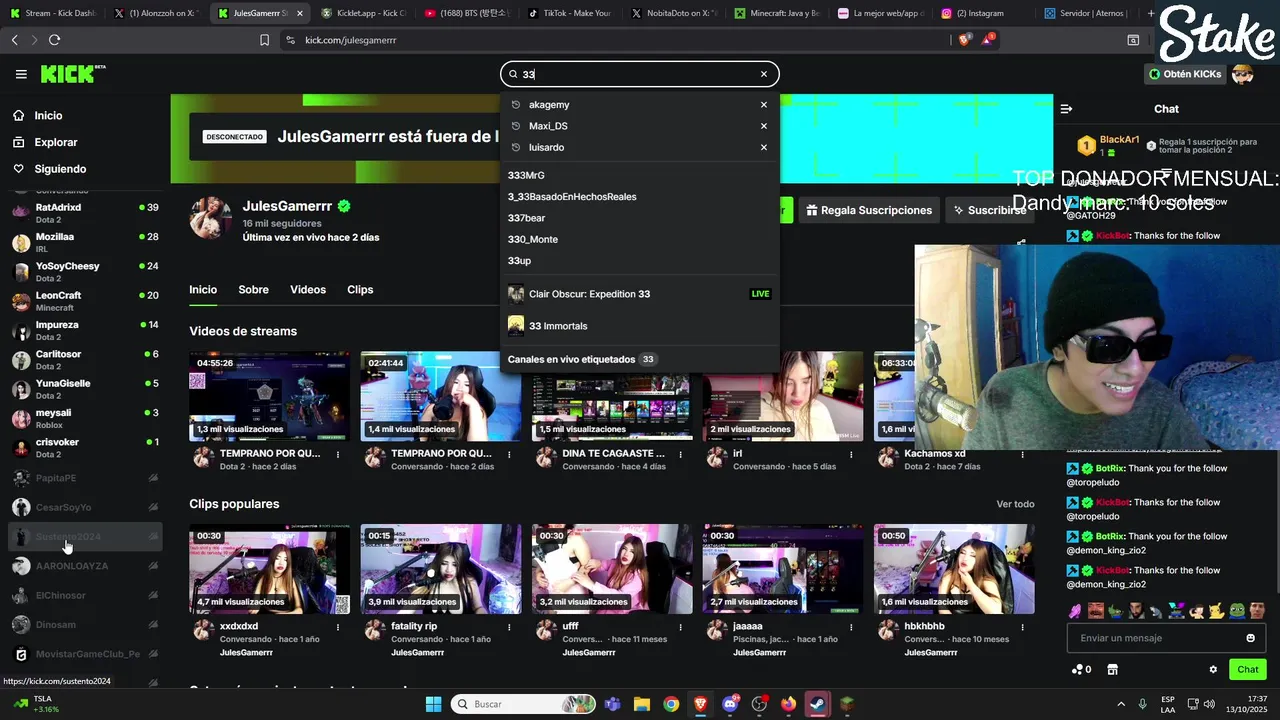Open fatality rip clip thumbnail
The width and height of the screenshot is (1280, 720).
click(x=441, y=569)
